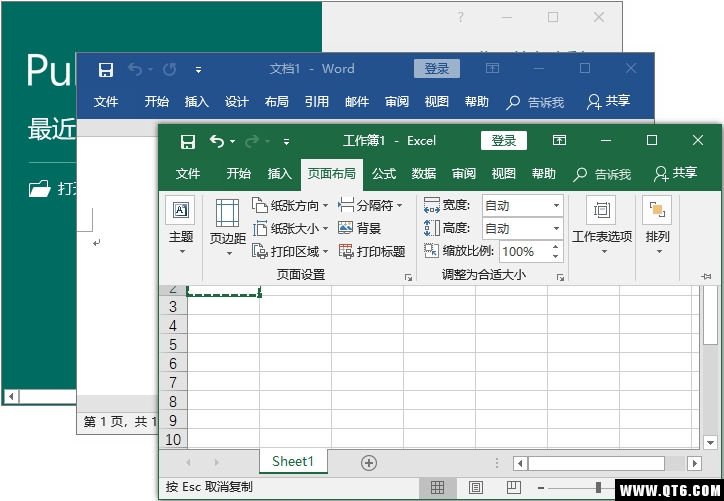The height and width of the screenshot is (501, 724).
Task: Open the 页边距 margins menu
Action: coord(228,228)
